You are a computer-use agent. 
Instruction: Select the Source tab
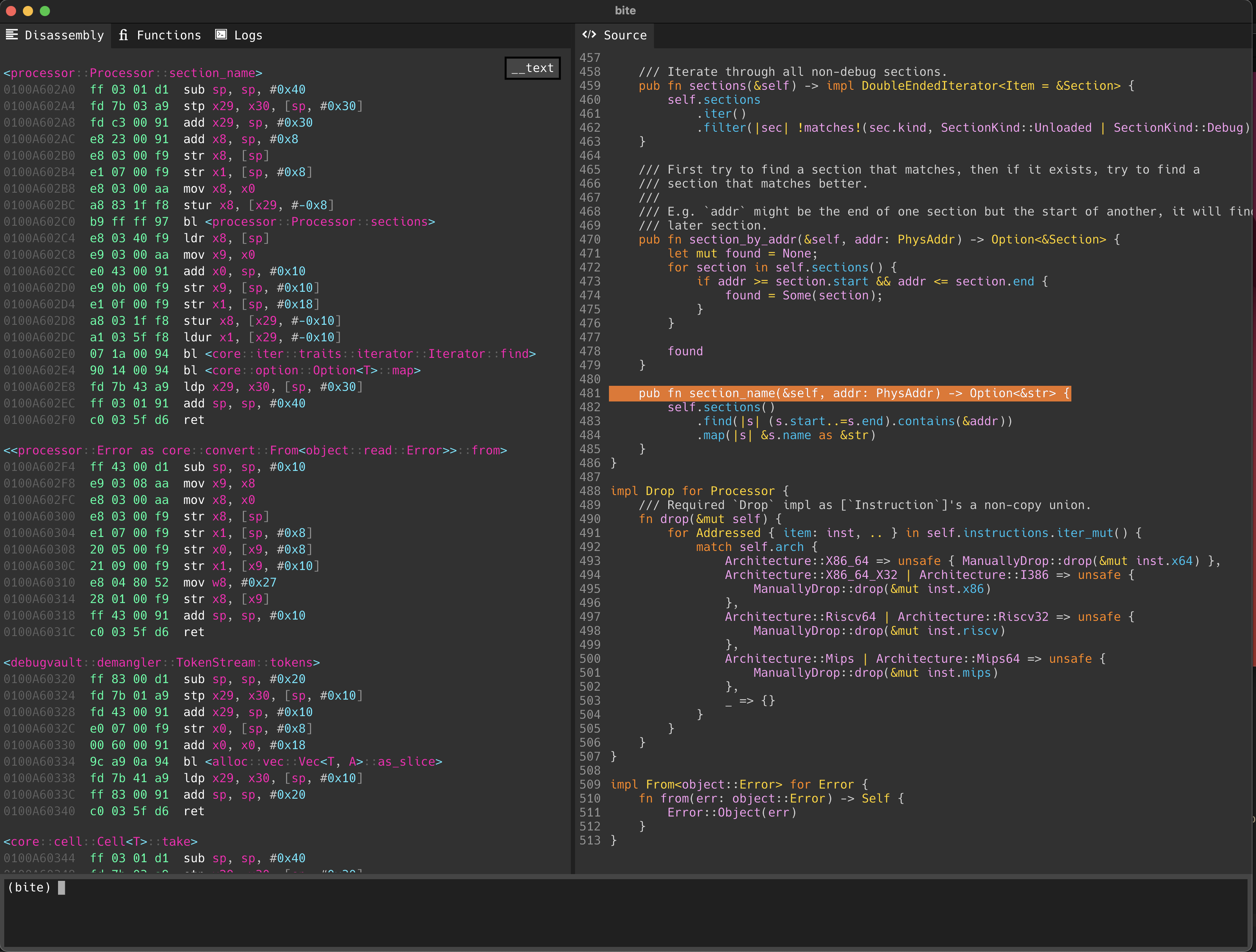[x=624, y=35]
